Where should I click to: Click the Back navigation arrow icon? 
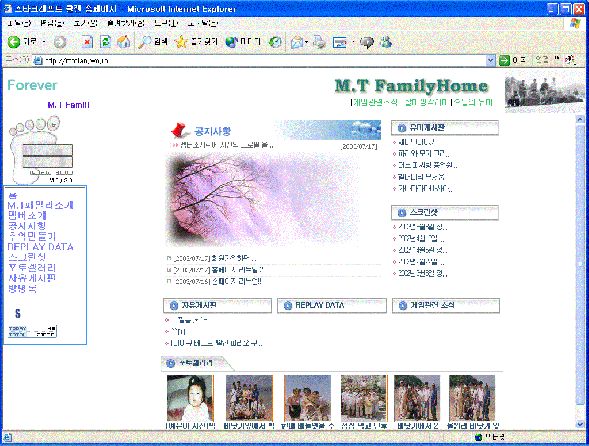[x=14, y=42]
